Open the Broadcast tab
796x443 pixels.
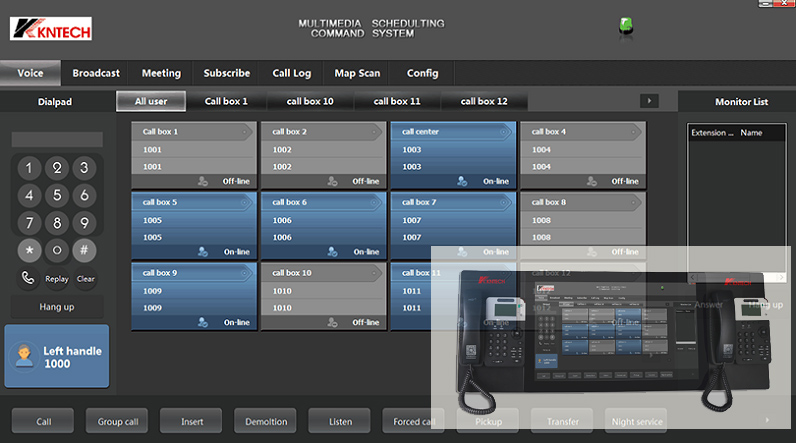(x=96, y=73)
